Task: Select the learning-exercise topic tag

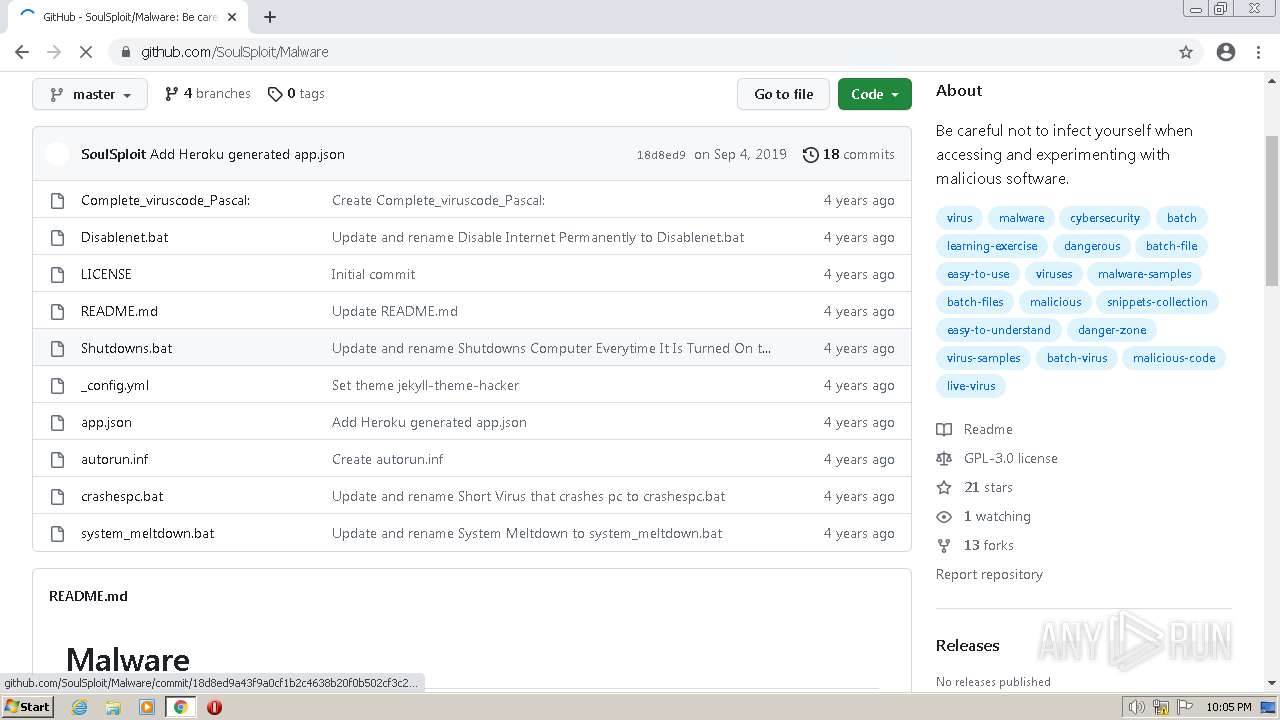Action: tap(992, 246)
